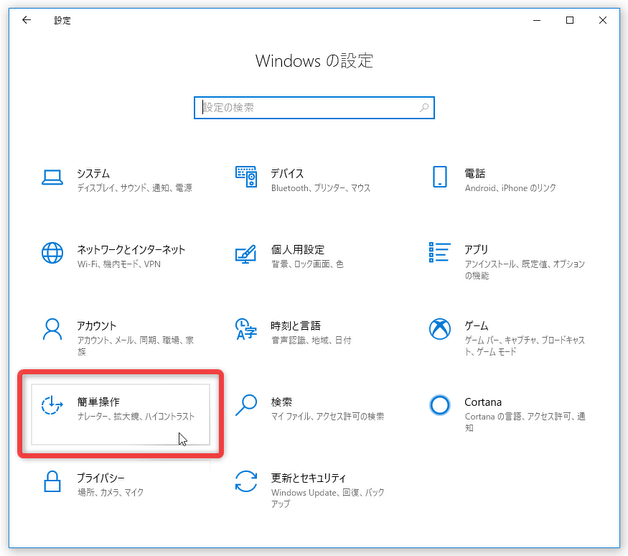
Task: Click text '場所、カメラ、マイク'
Action: (x=110, y=492)
